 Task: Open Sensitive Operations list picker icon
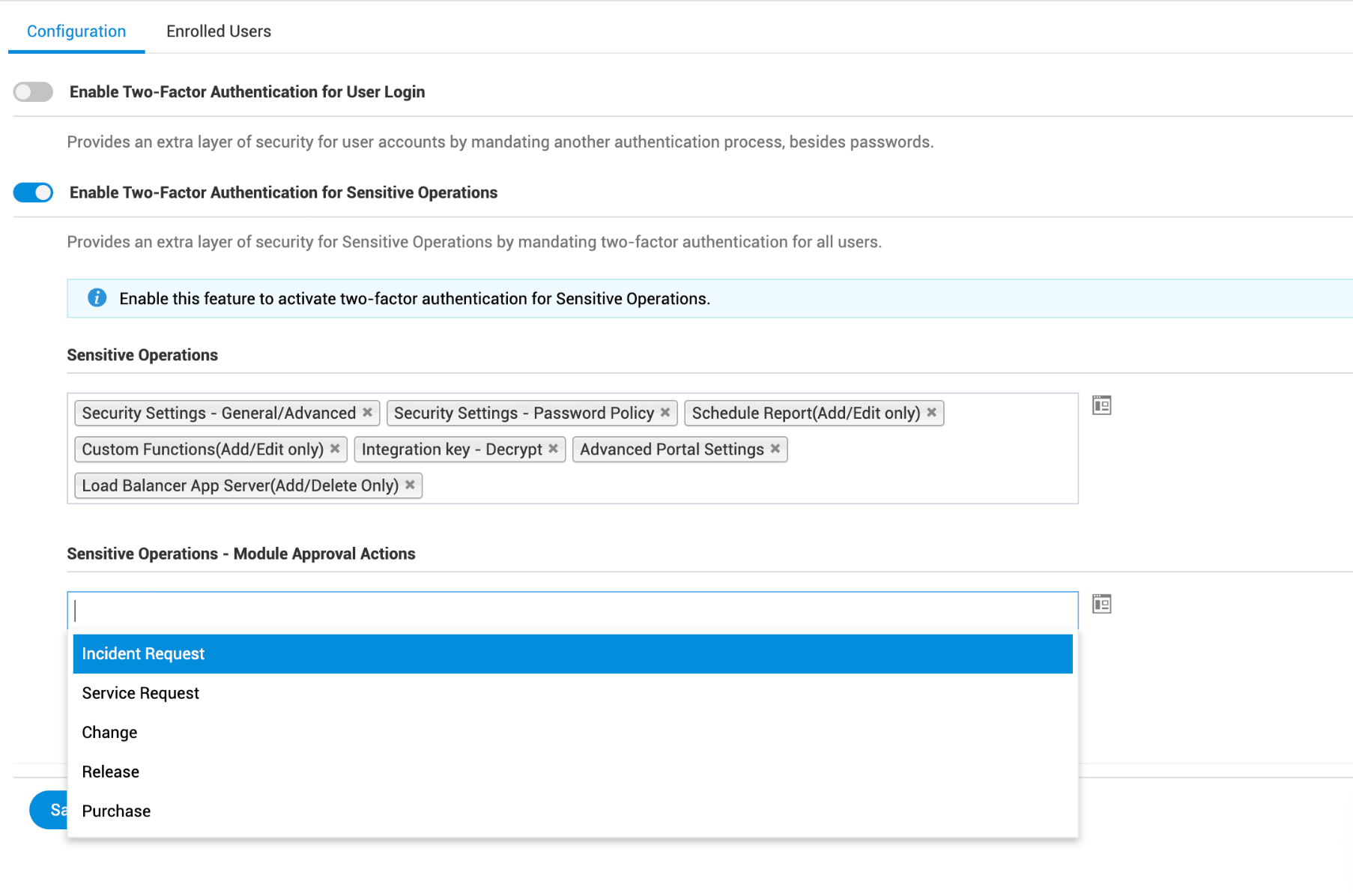1101,405
